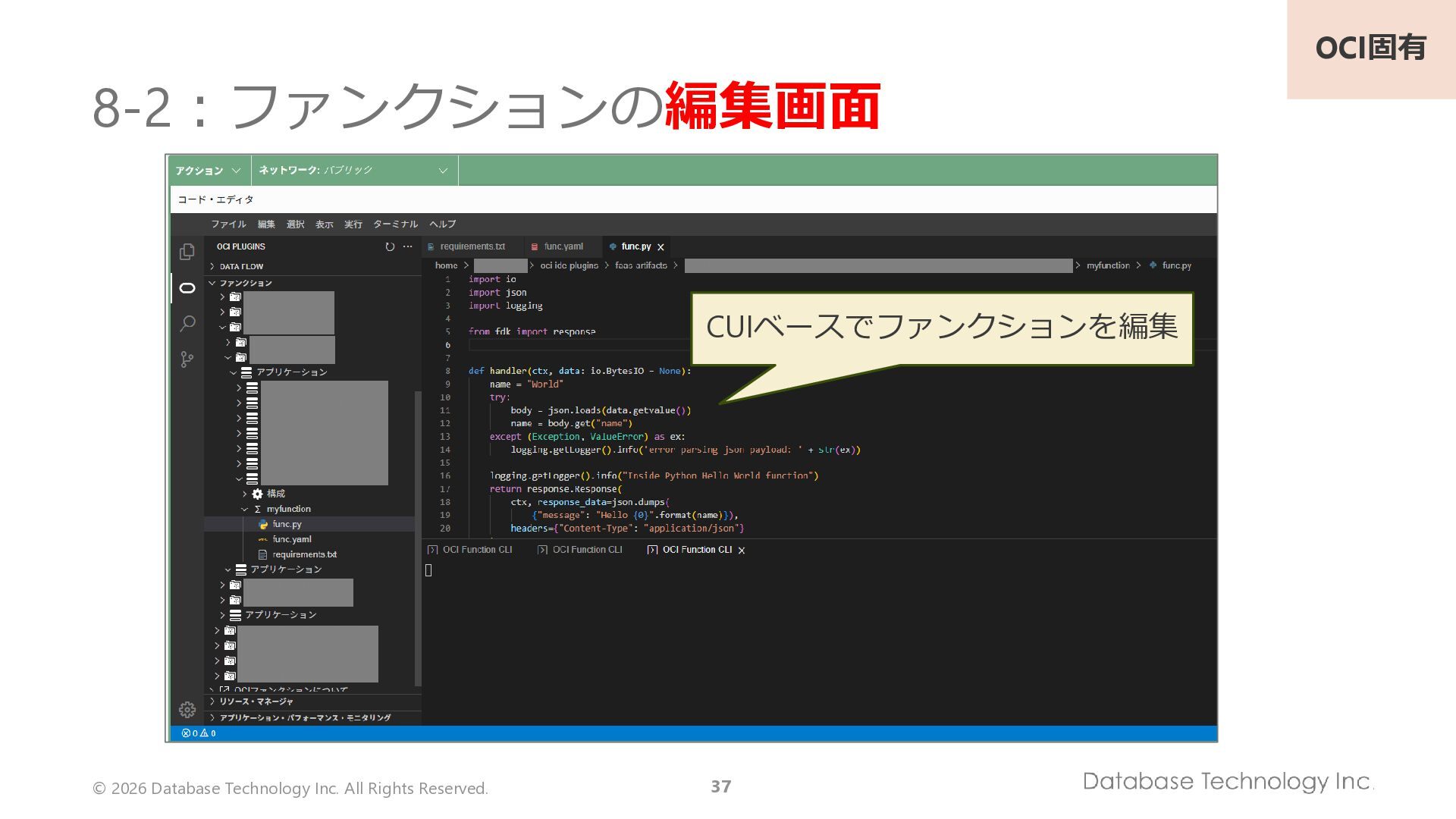This screenshot has height=819, width=1456.
Task: Open the ヘルプ menu
Action: pyautogui.click(x=442, y=224)
